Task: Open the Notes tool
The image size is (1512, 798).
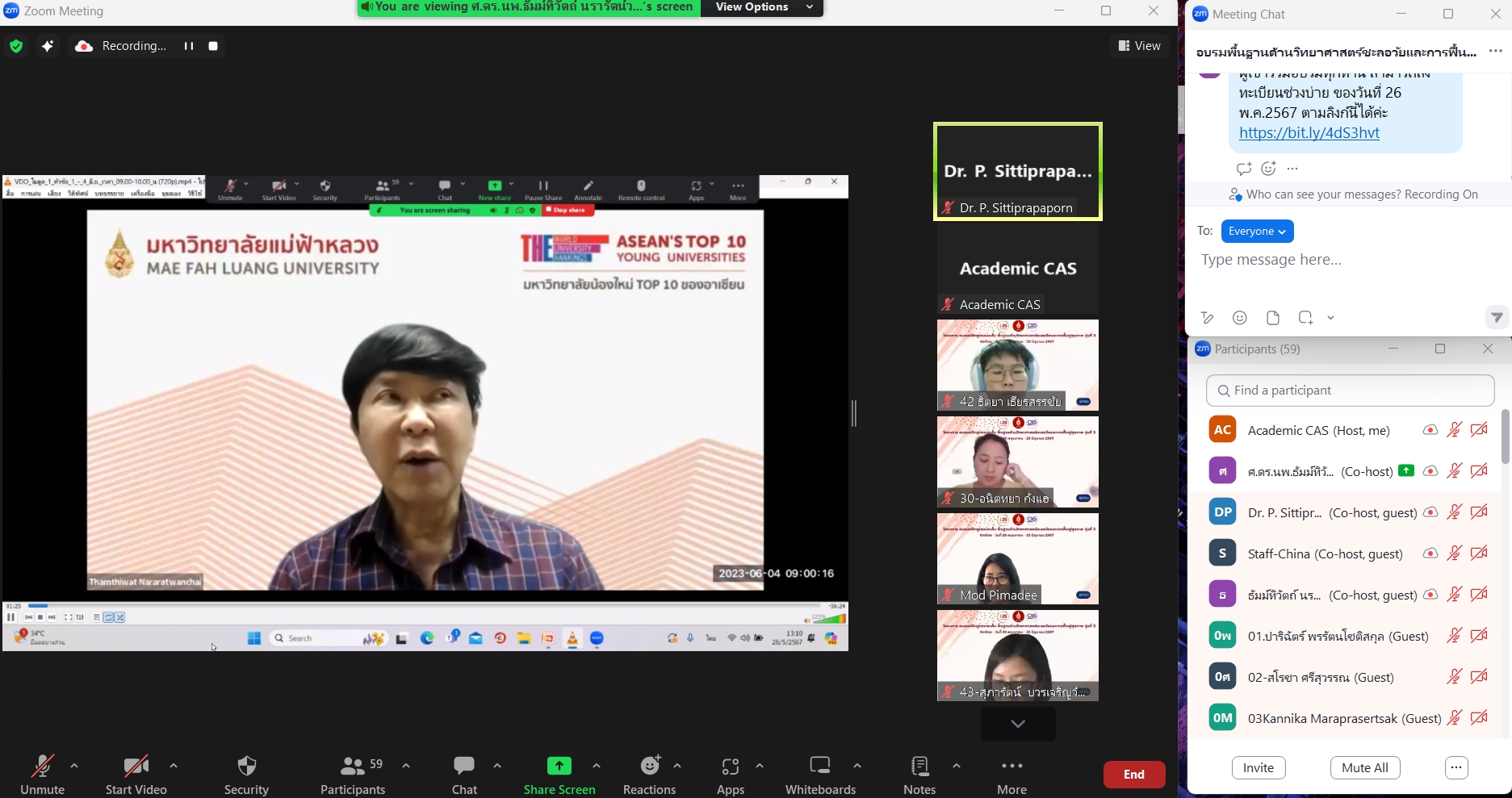Action: click(919, 766)
